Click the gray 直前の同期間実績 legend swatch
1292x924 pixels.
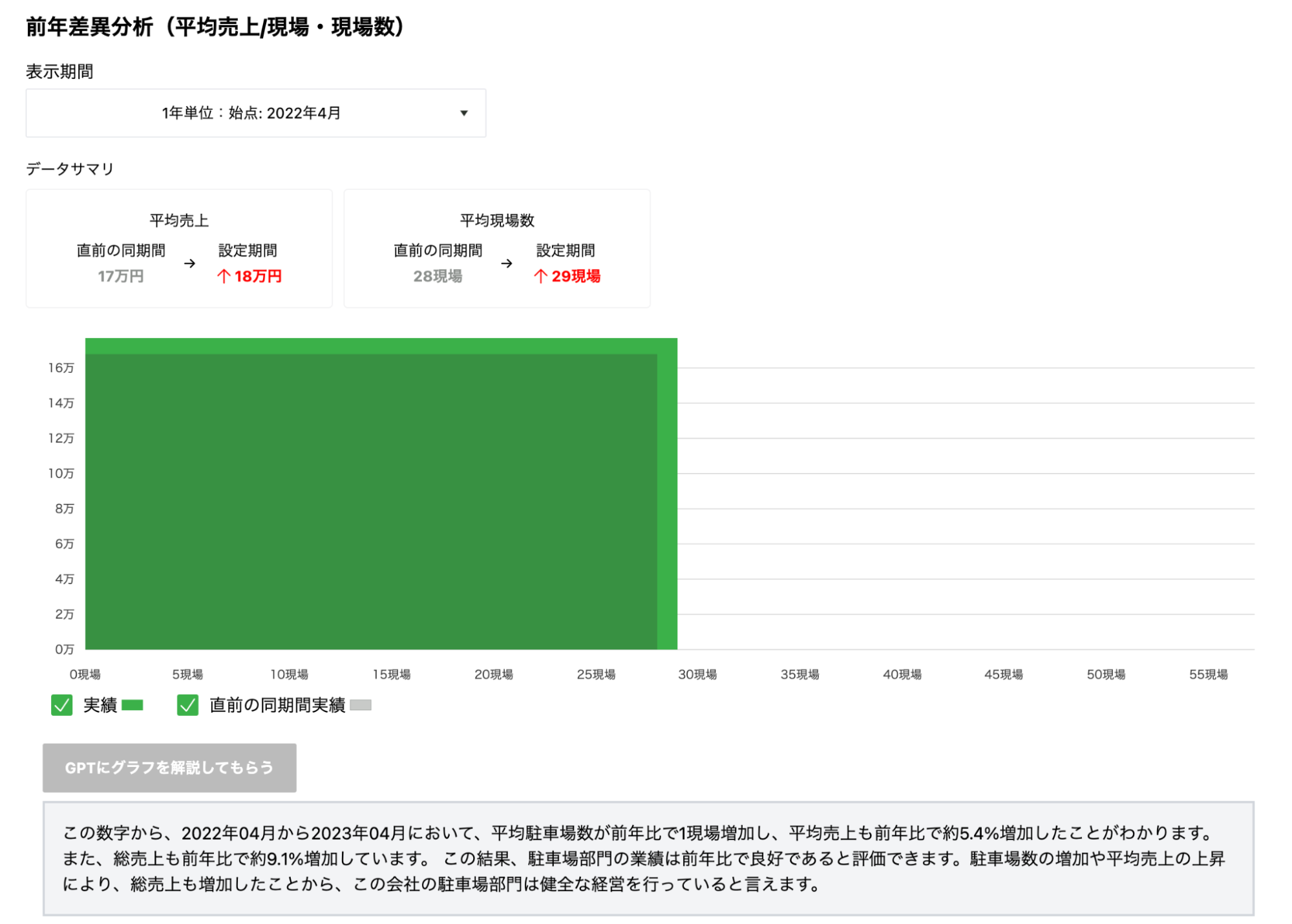coord(361,704)
